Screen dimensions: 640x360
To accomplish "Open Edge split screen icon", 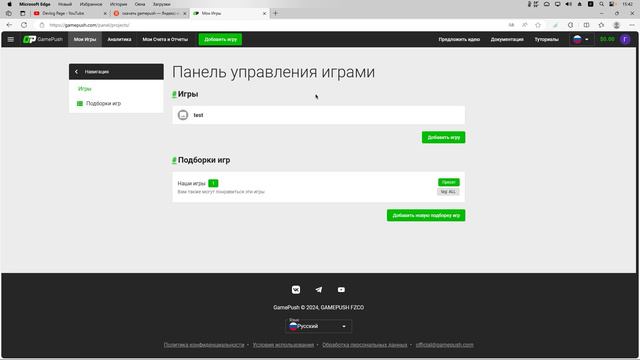I will click(587, 25).
